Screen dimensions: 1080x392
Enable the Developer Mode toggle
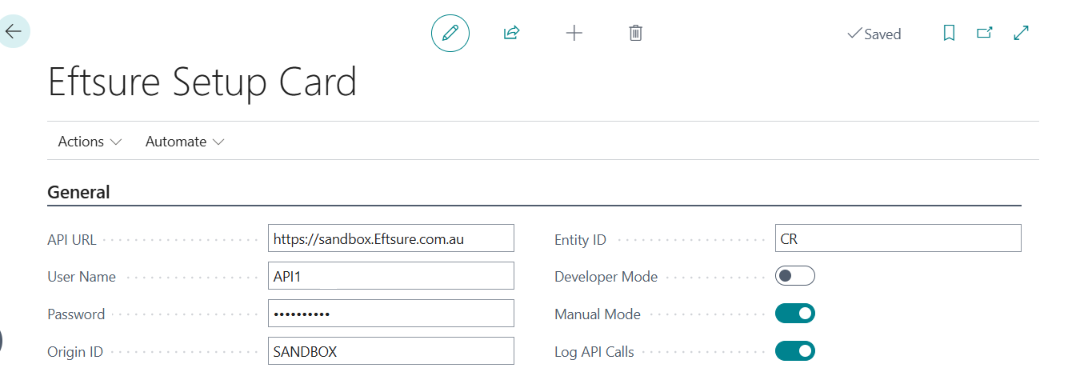tap(795, 276)
